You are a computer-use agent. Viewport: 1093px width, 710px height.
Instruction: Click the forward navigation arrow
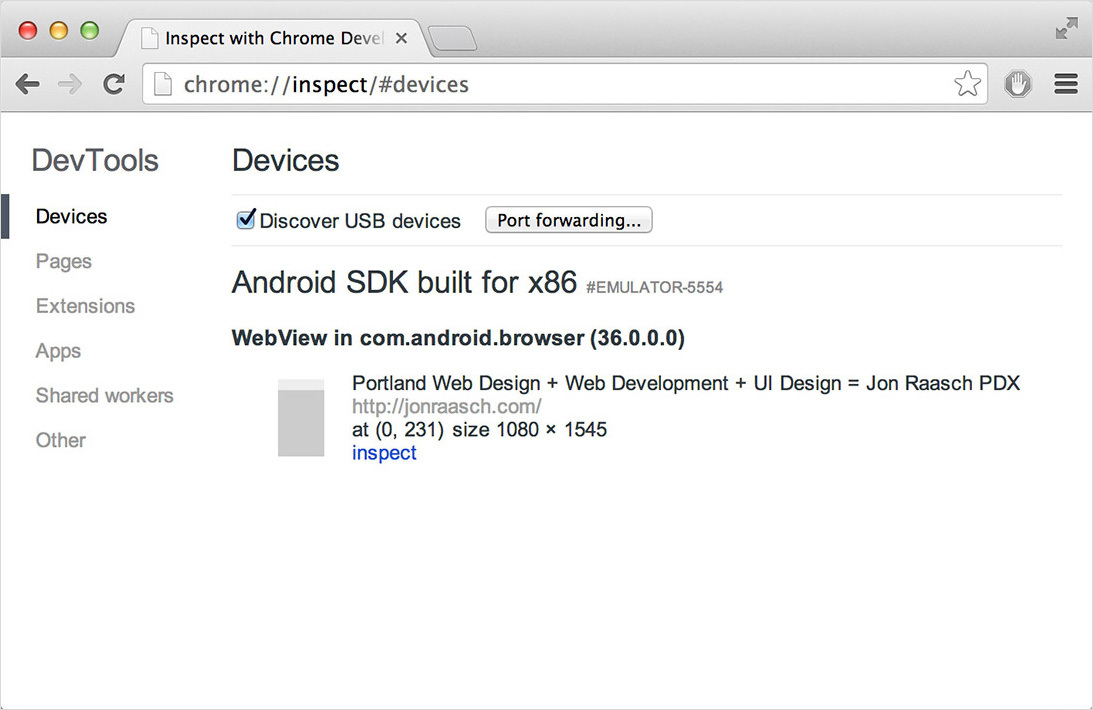pos(70,84)
